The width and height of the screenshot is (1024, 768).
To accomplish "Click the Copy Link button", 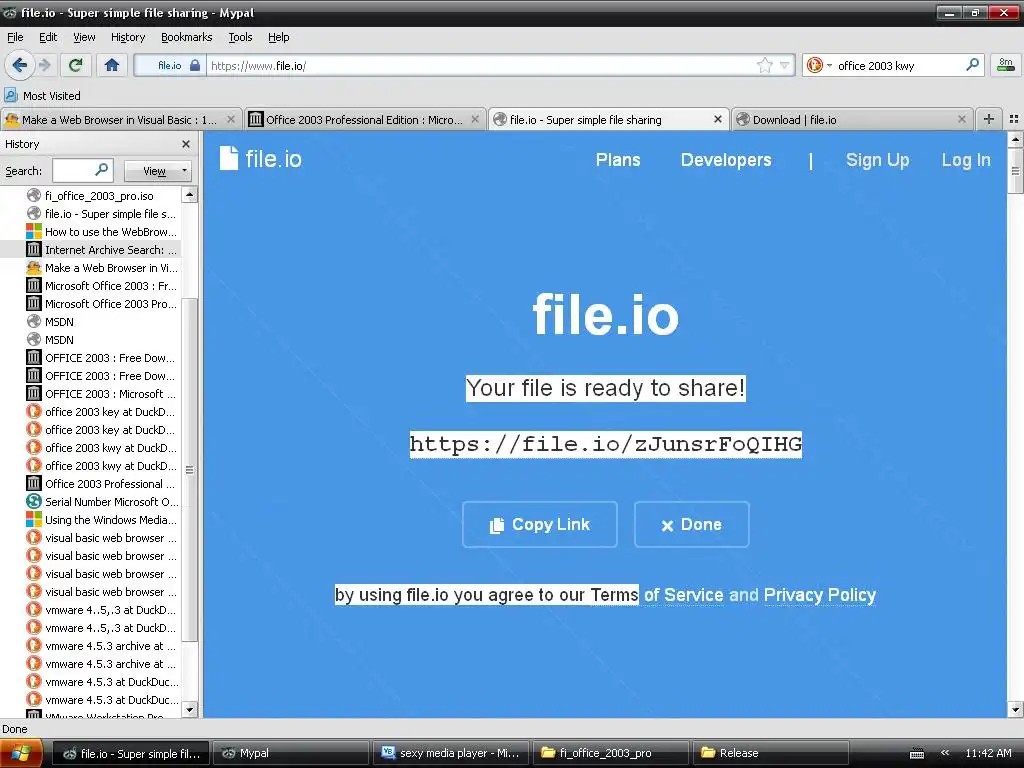I will 539,524.
